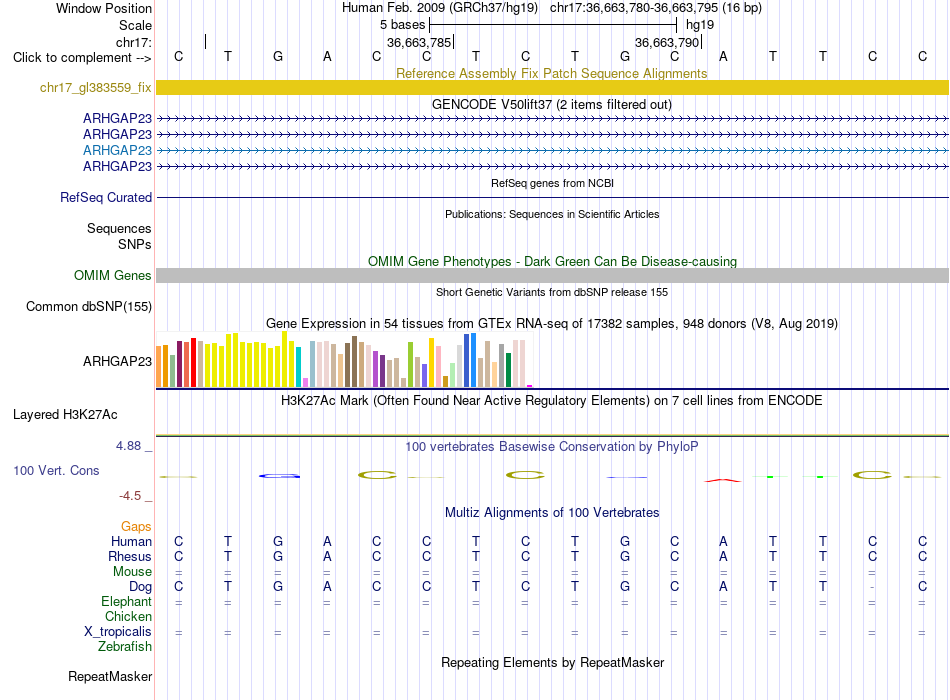Open the chr17_gl383559_fix track label

pos(95,87)
